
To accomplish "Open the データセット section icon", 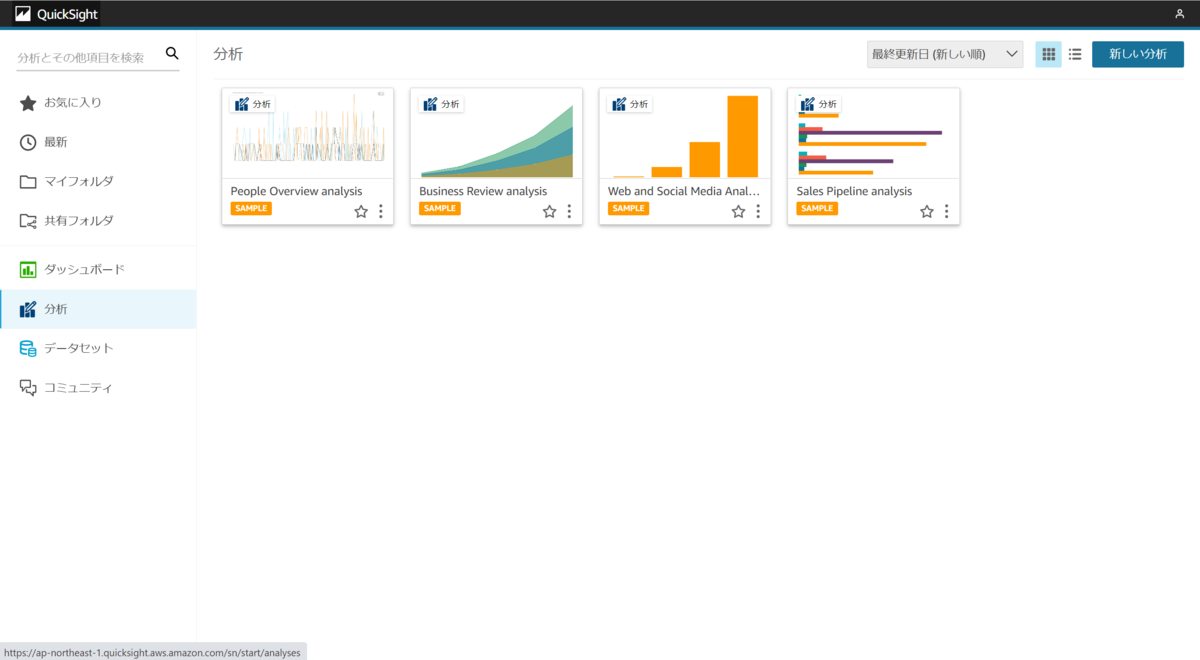I will point(28,347).
